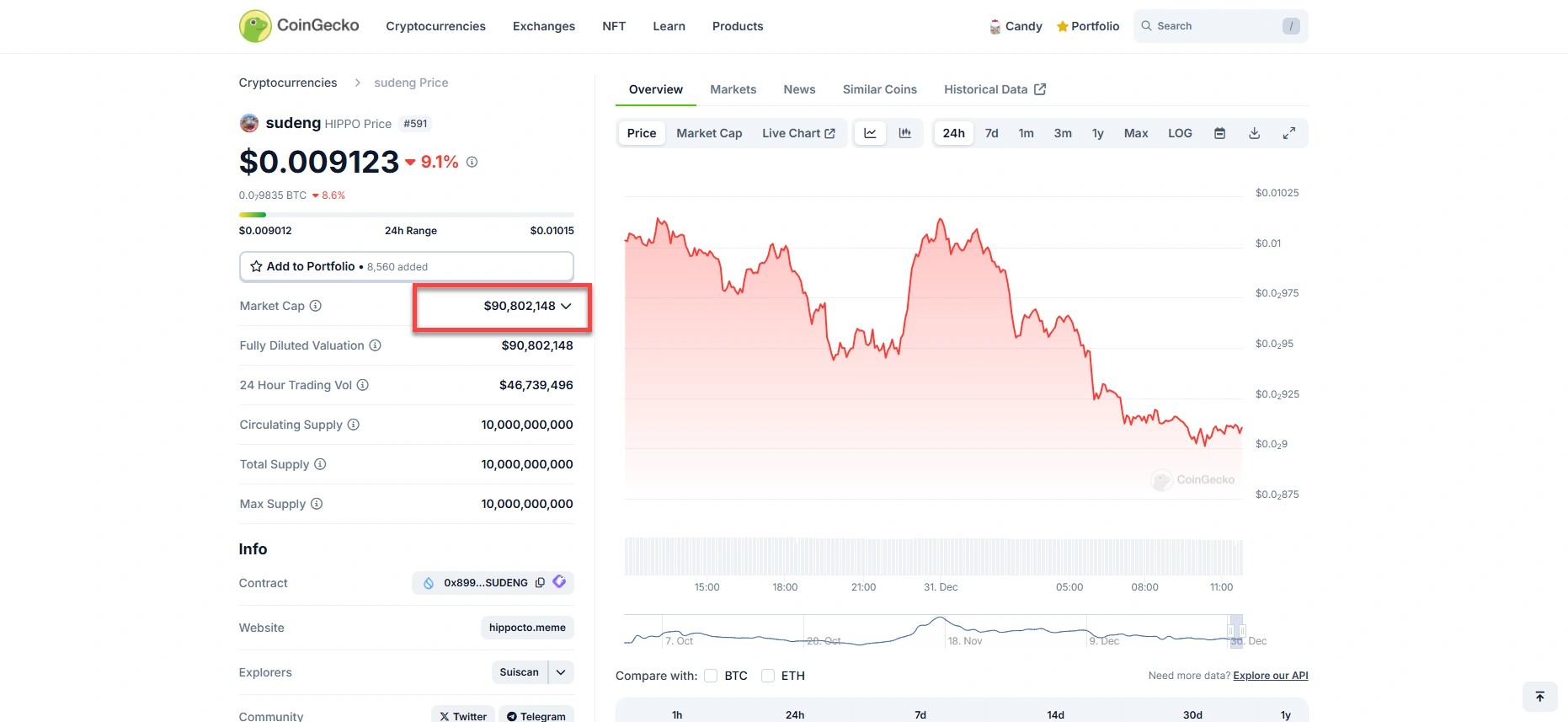Viewport: 1568px width, 722px height.
Task: Expand the Market Cap value dropdown
Action: click(566, 306)
